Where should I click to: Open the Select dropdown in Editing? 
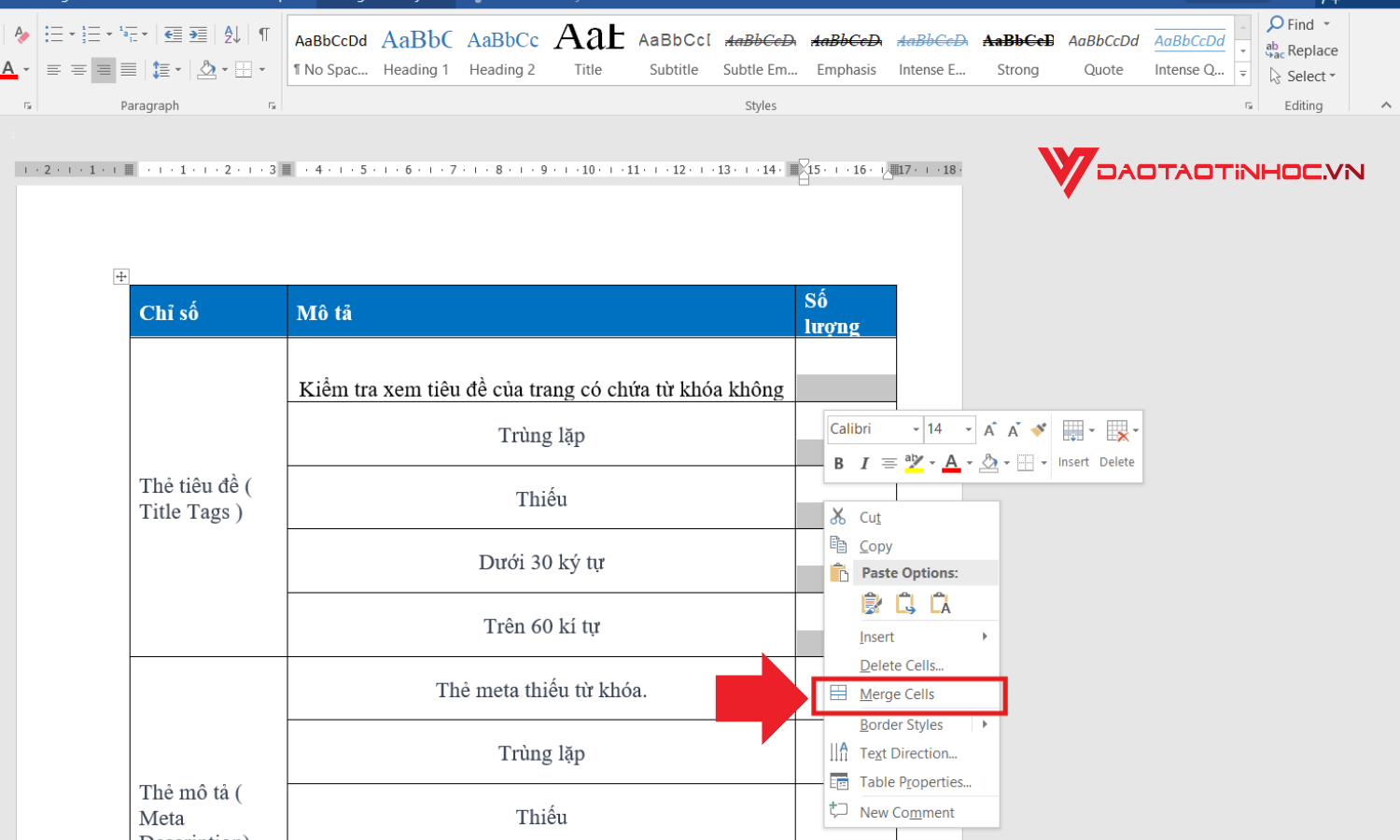(x=1302, y=77)
